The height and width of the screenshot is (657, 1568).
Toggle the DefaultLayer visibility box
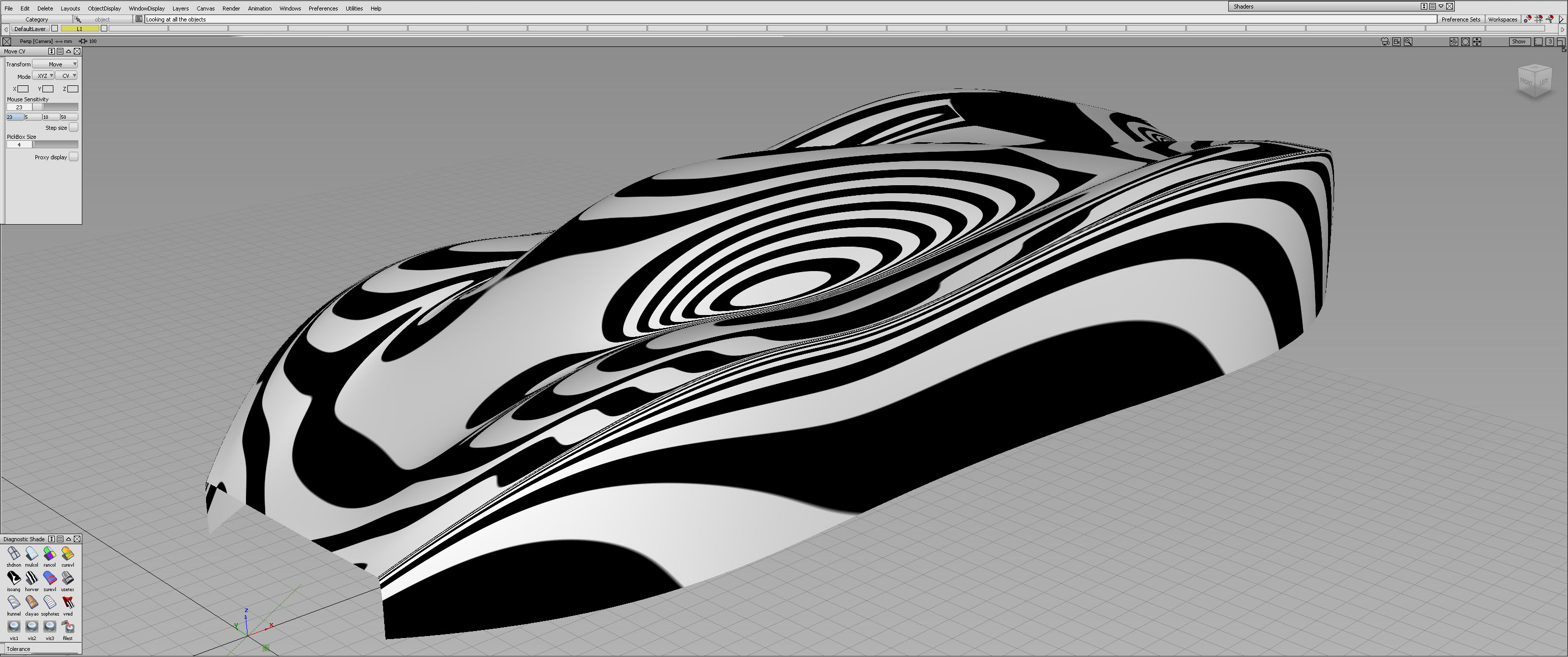click(55, 28)
